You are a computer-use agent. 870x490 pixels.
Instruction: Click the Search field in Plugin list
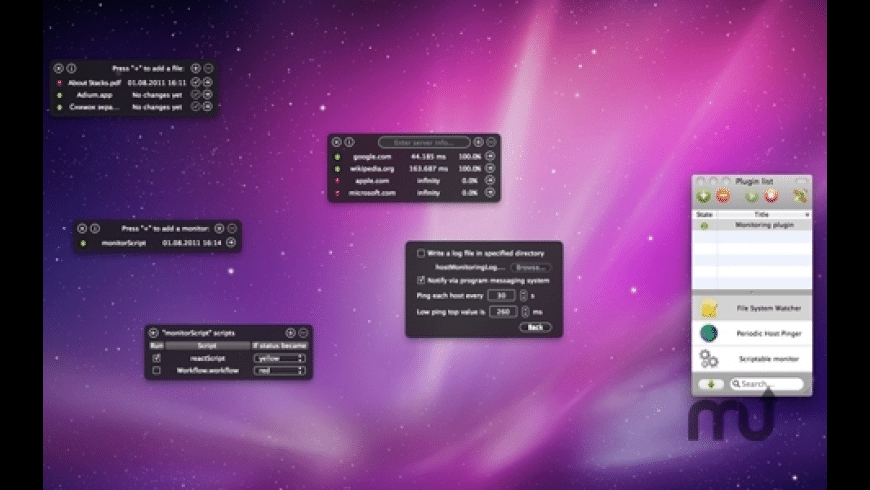click(766, 384)
